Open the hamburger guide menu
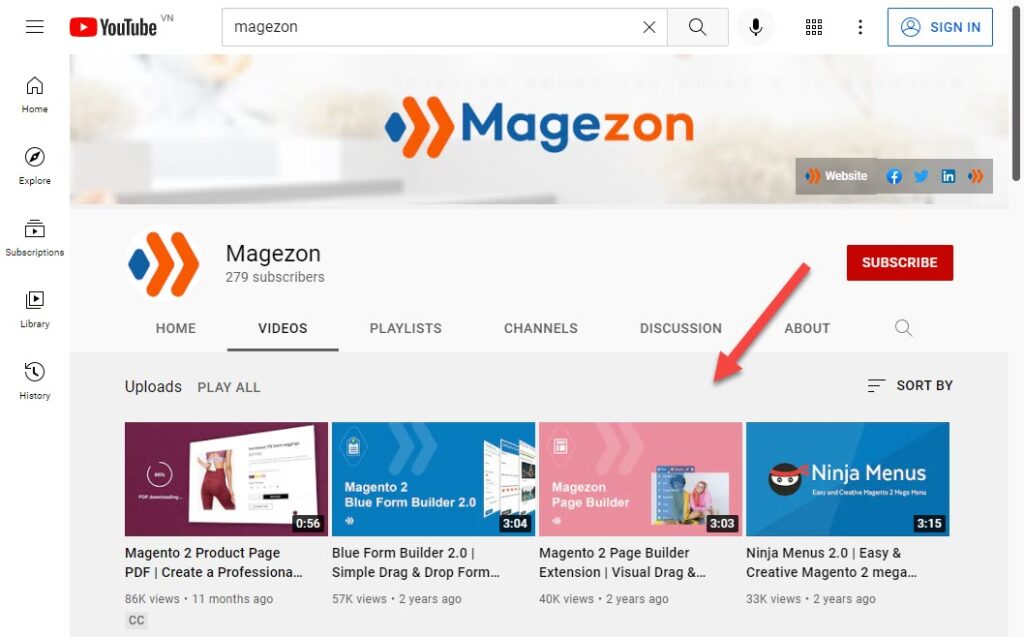1024x637 pixels. [35, 27]
